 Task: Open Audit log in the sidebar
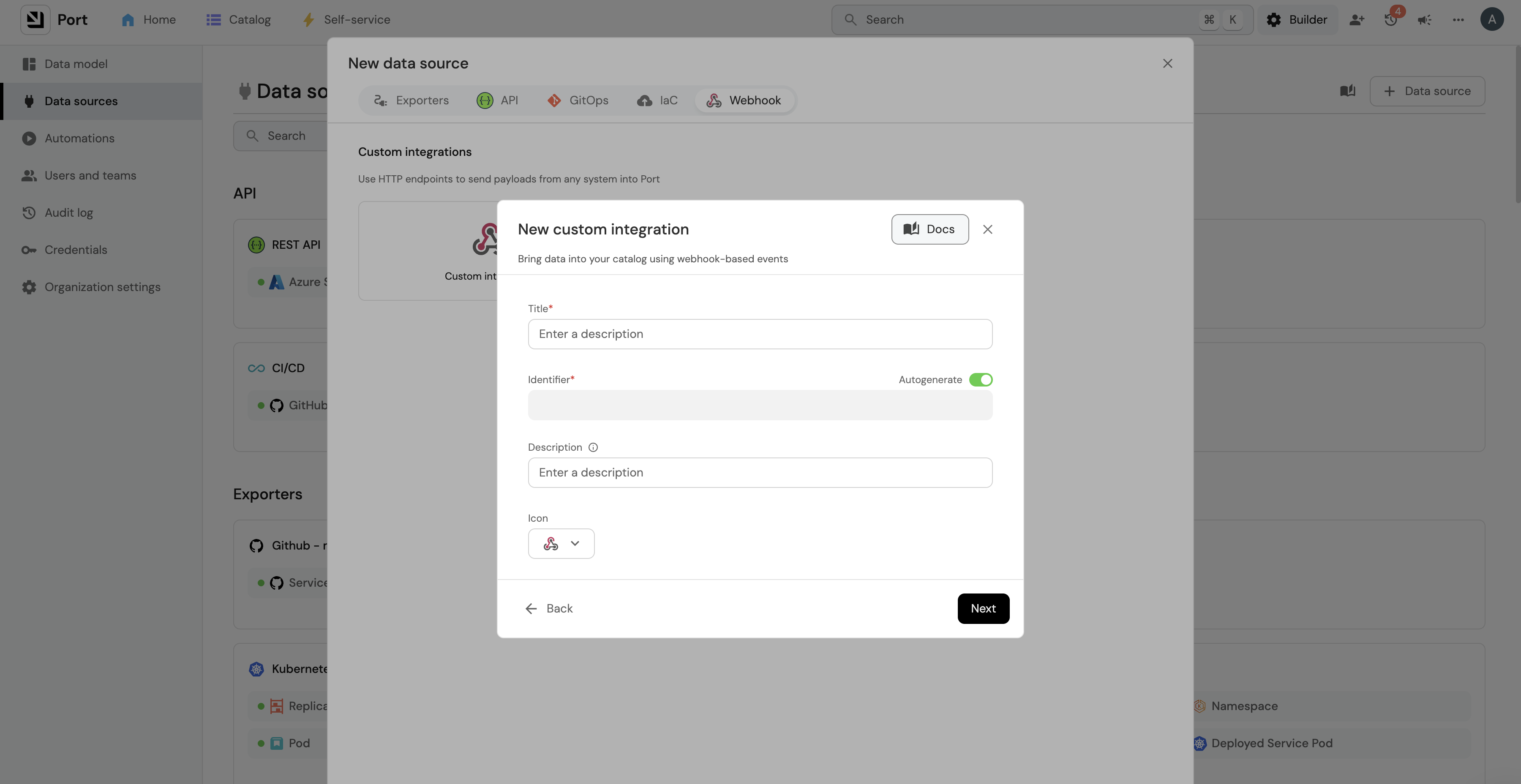click(68, 212)
